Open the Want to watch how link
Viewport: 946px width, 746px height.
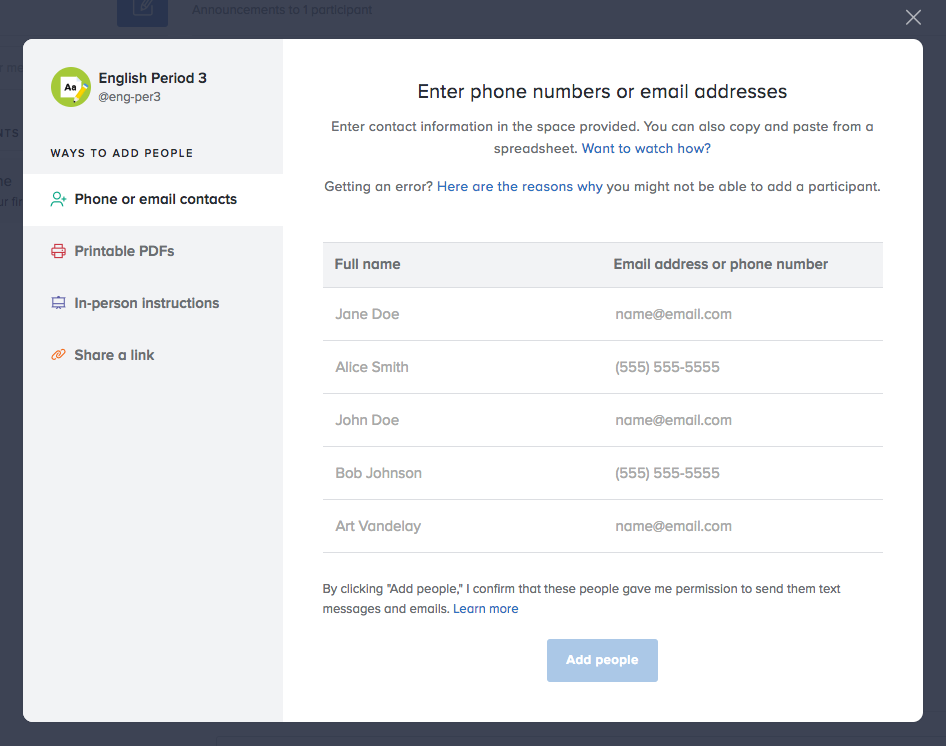click(x=646, y=148)
